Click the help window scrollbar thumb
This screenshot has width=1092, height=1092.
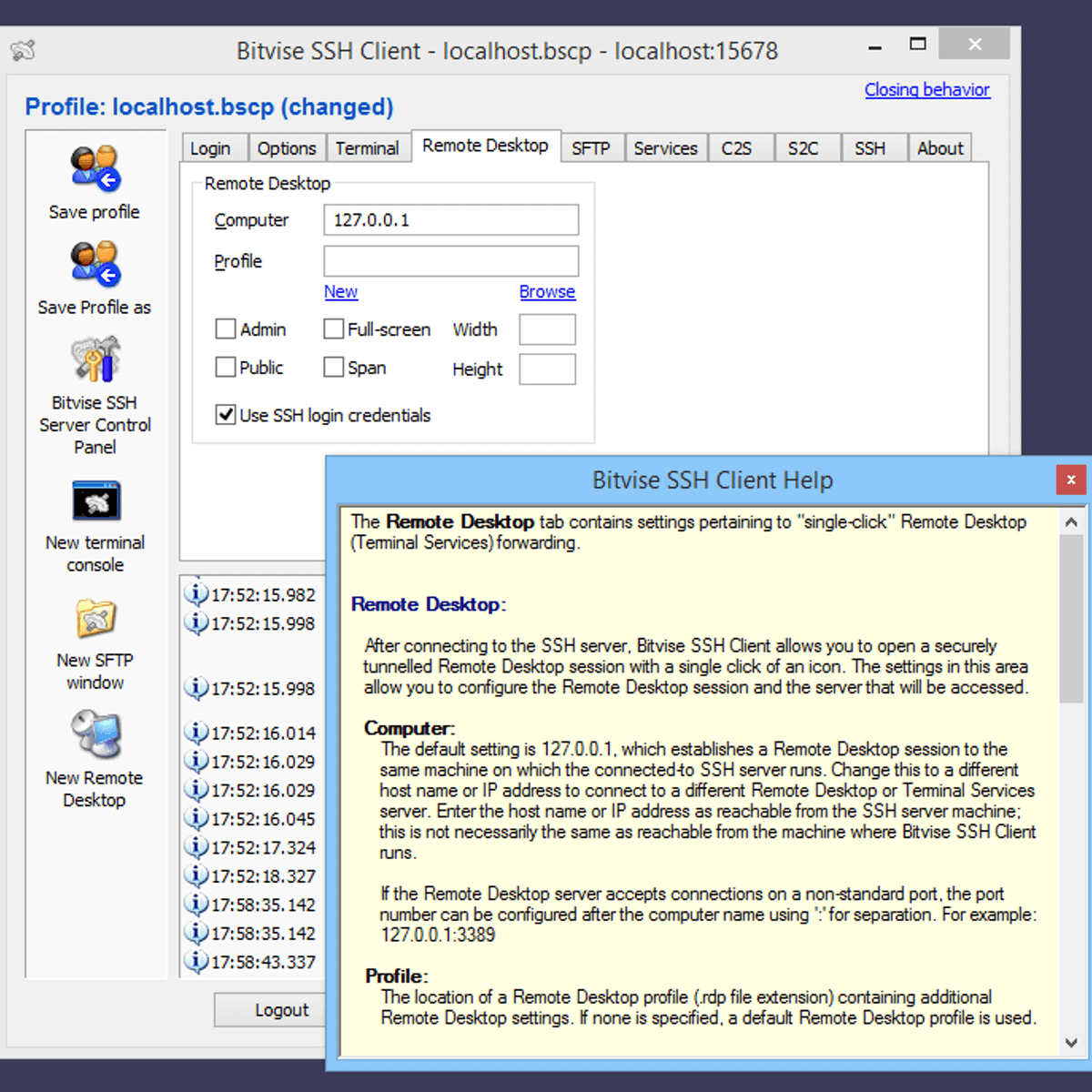(1071, 619)
